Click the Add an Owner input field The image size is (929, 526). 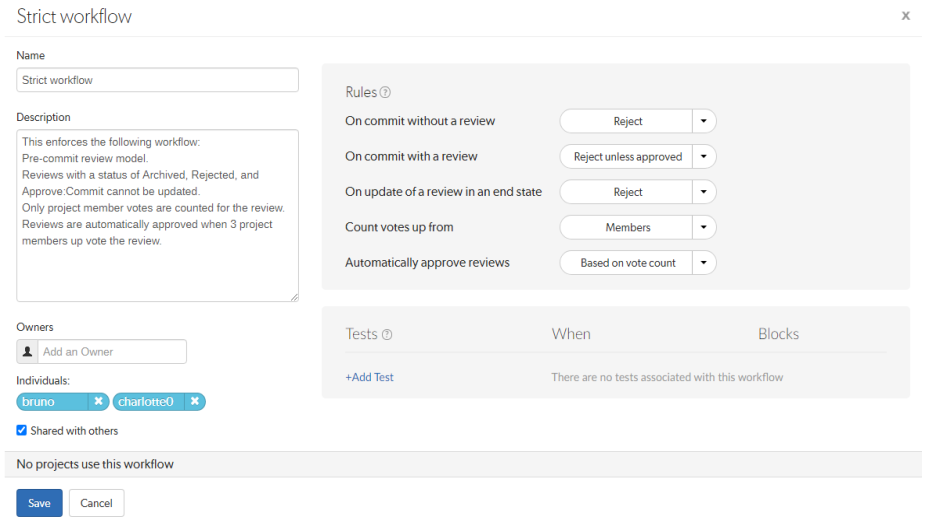[x=112, y=351]
